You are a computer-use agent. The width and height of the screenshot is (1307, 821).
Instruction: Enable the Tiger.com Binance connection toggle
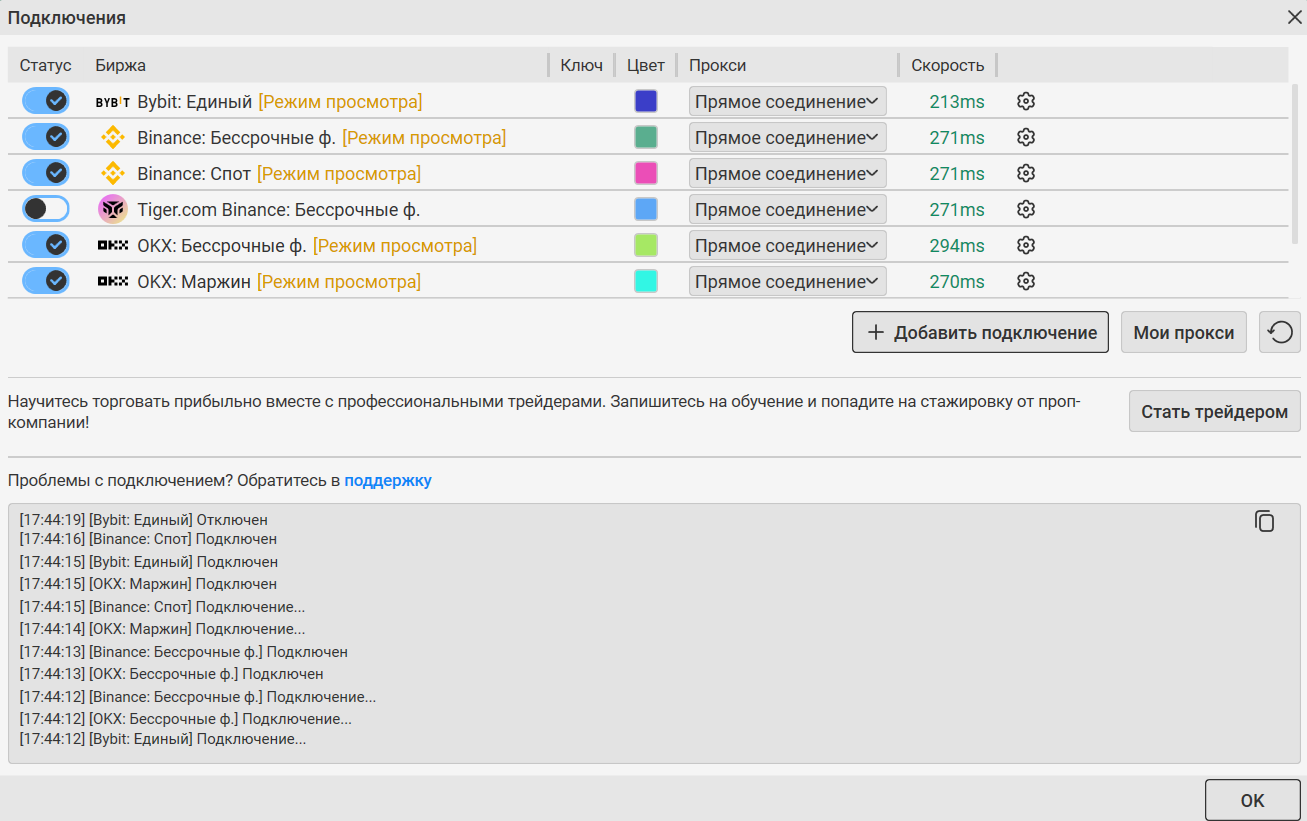tap(46, 209)
